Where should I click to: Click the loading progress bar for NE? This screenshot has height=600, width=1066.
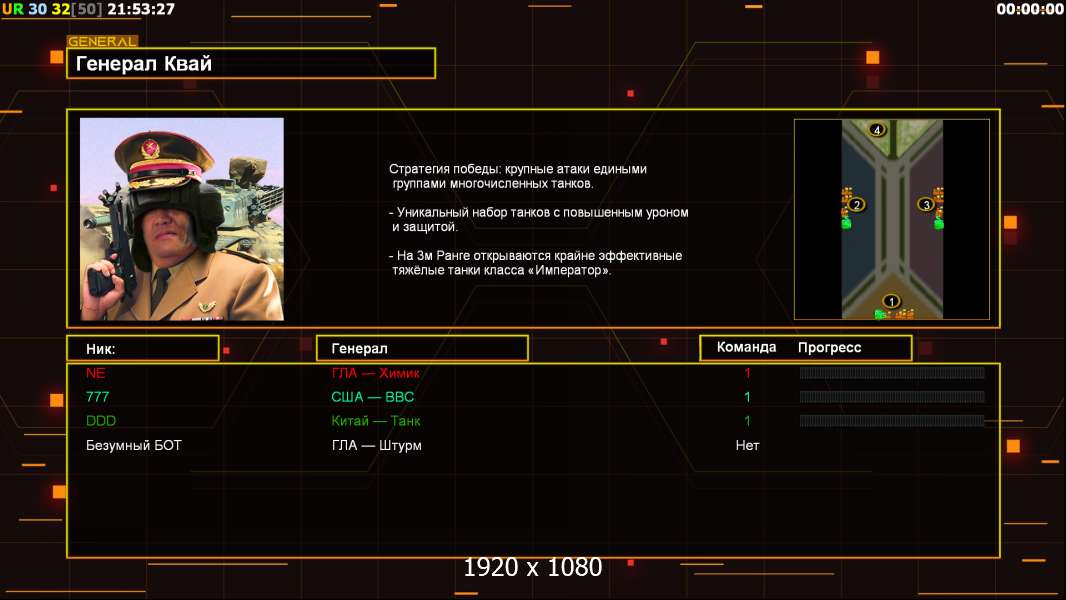point(892,372)
